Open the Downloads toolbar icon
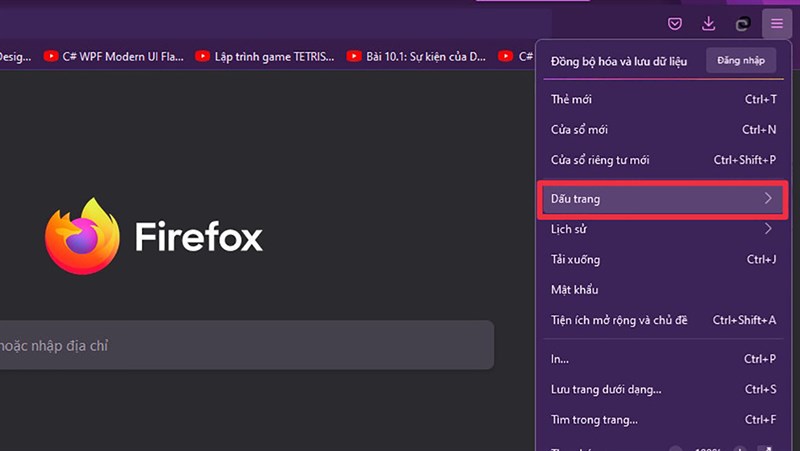The width and height of the screenshot is (800, 451). coord(708,23)
